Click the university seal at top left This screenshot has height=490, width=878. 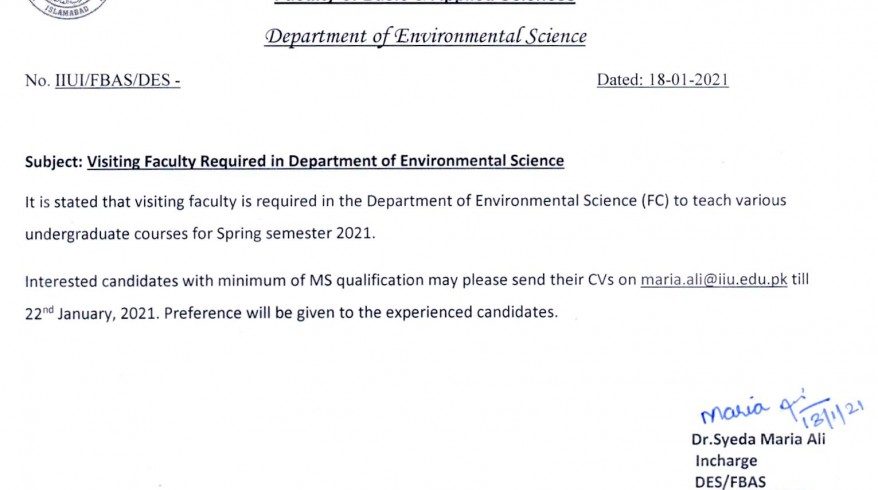[67, 8]
